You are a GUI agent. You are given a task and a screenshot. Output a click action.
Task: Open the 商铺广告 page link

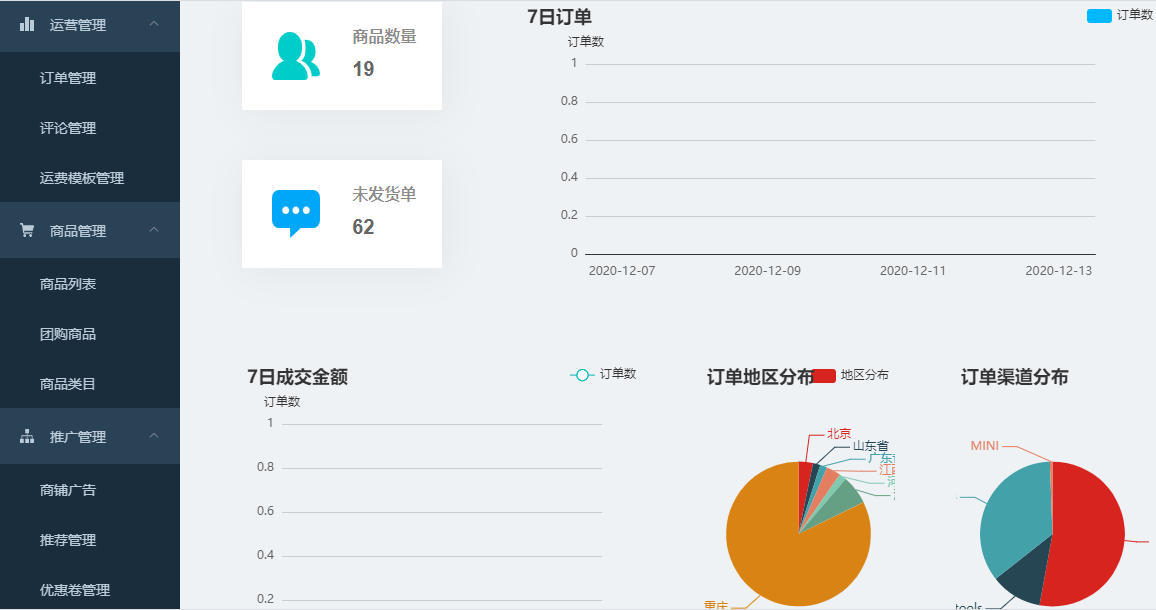[68, 490]
